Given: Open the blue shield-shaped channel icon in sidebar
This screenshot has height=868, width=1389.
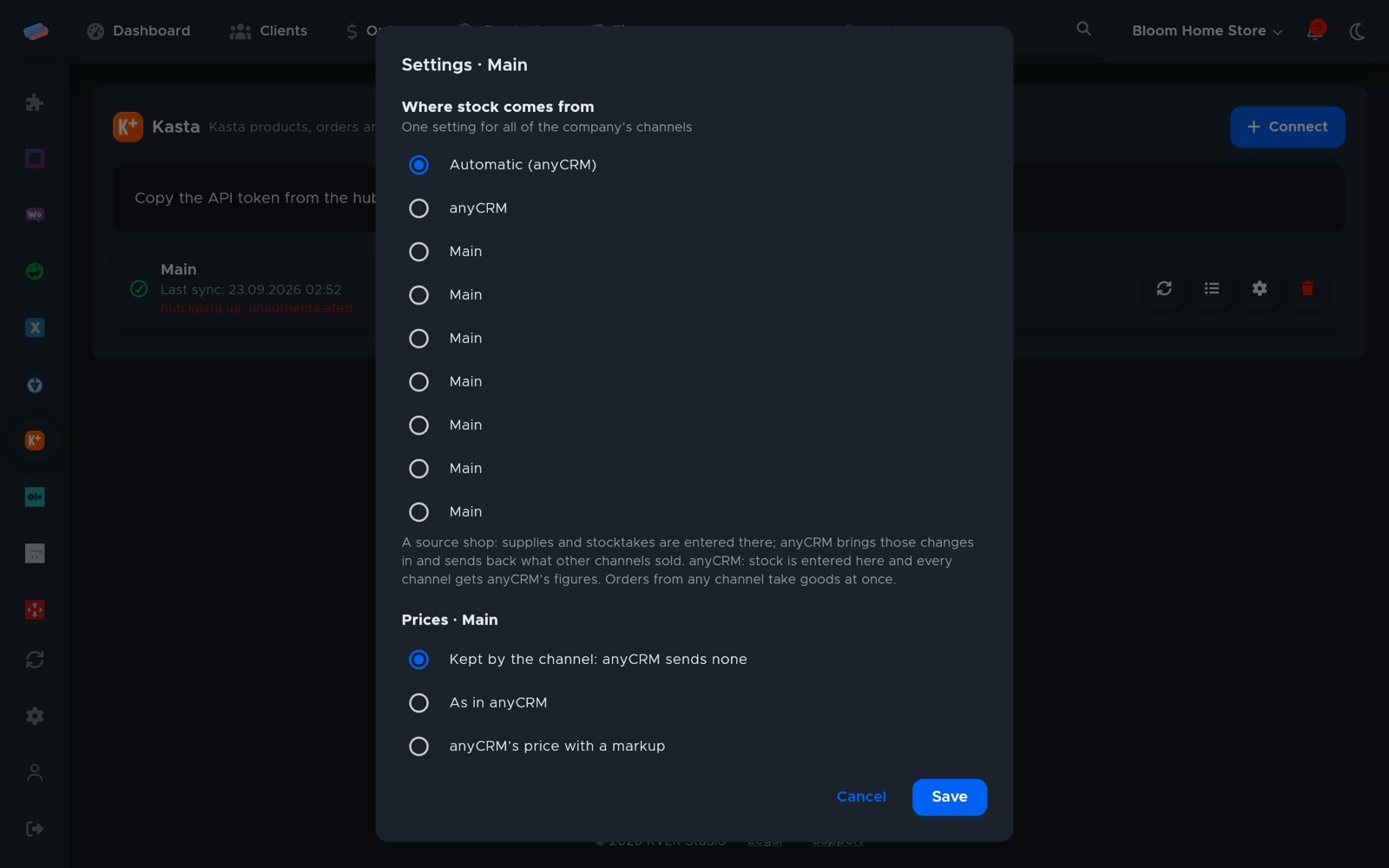Looking at the screenshot, I should [35, 385].
